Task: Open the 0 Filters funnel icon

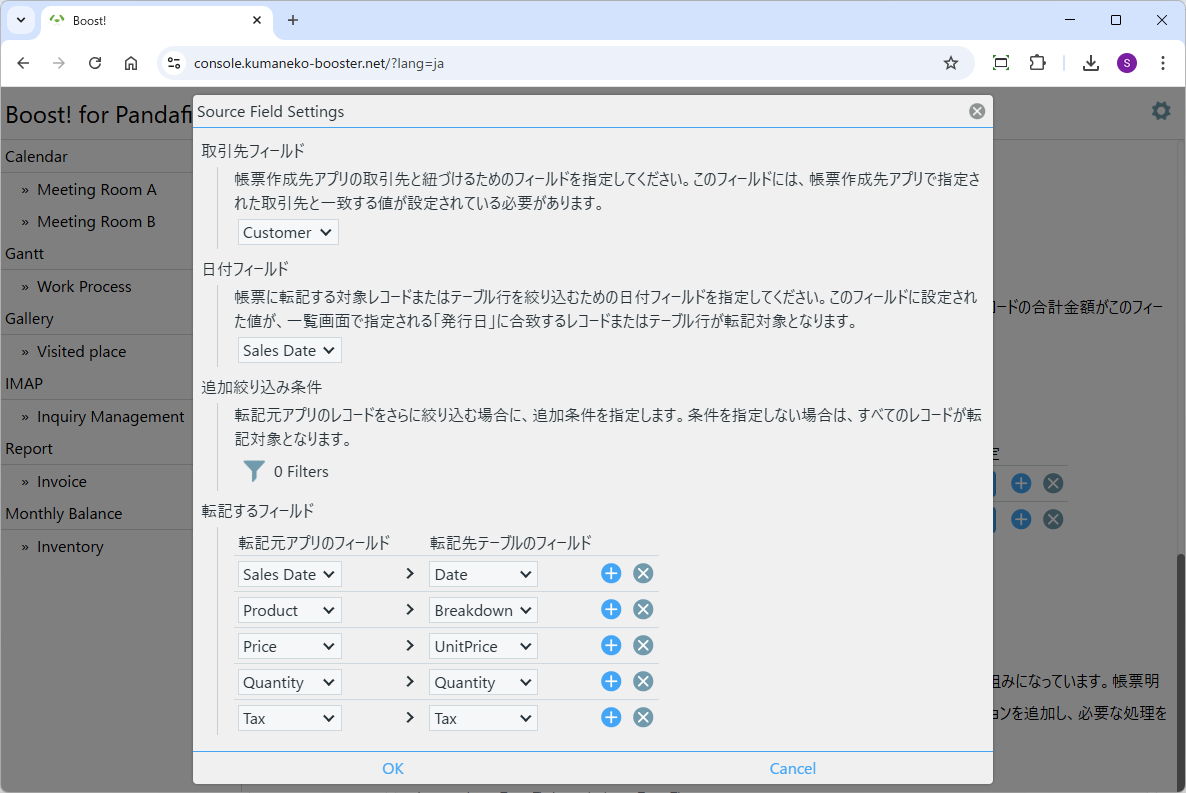Action: click(x=255, y=471)
